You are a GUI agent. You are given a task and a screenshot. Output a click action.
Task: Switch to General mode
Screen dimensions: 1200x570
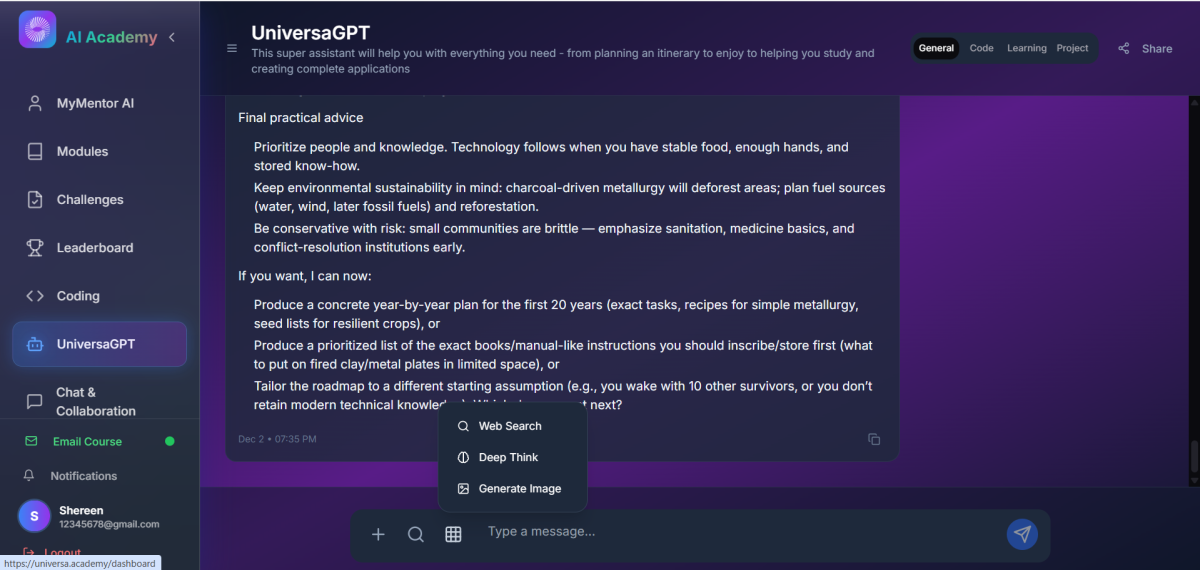click(936, 48)
